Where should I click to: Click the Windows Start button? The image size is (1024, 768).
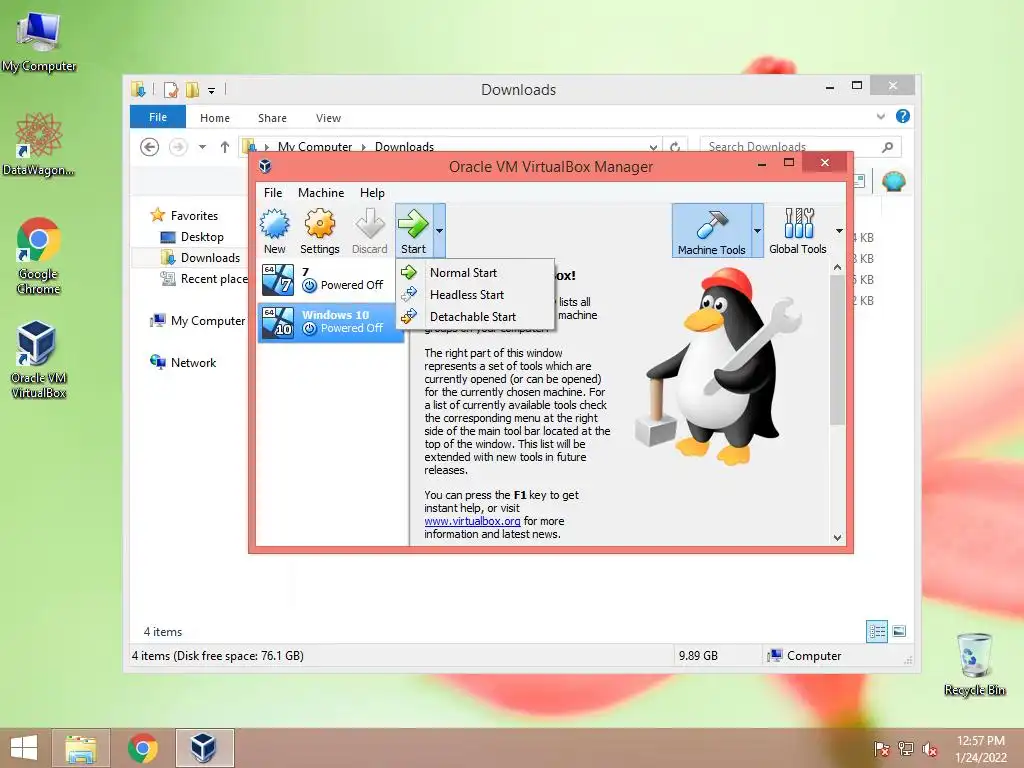point(24,748)
